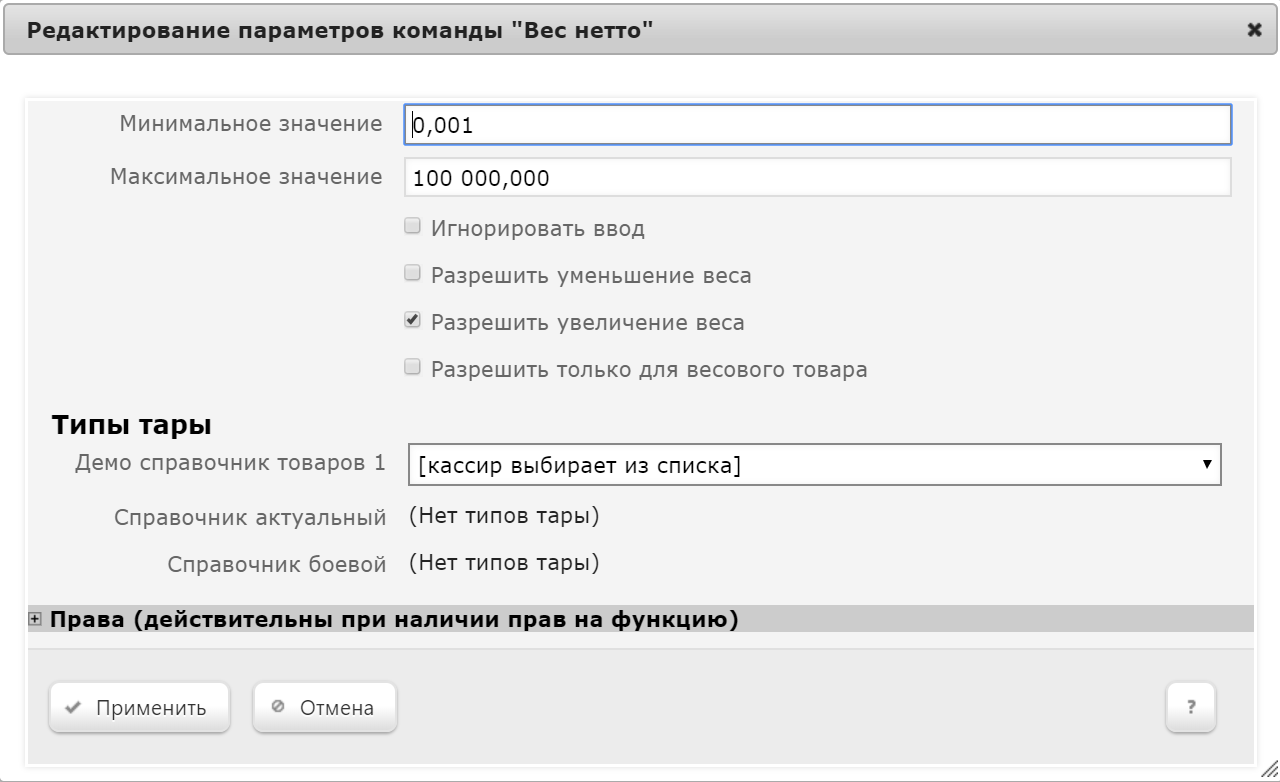
Task: Click the dialog title bar text
Action: pyautogui.click(x=340, y=31)
